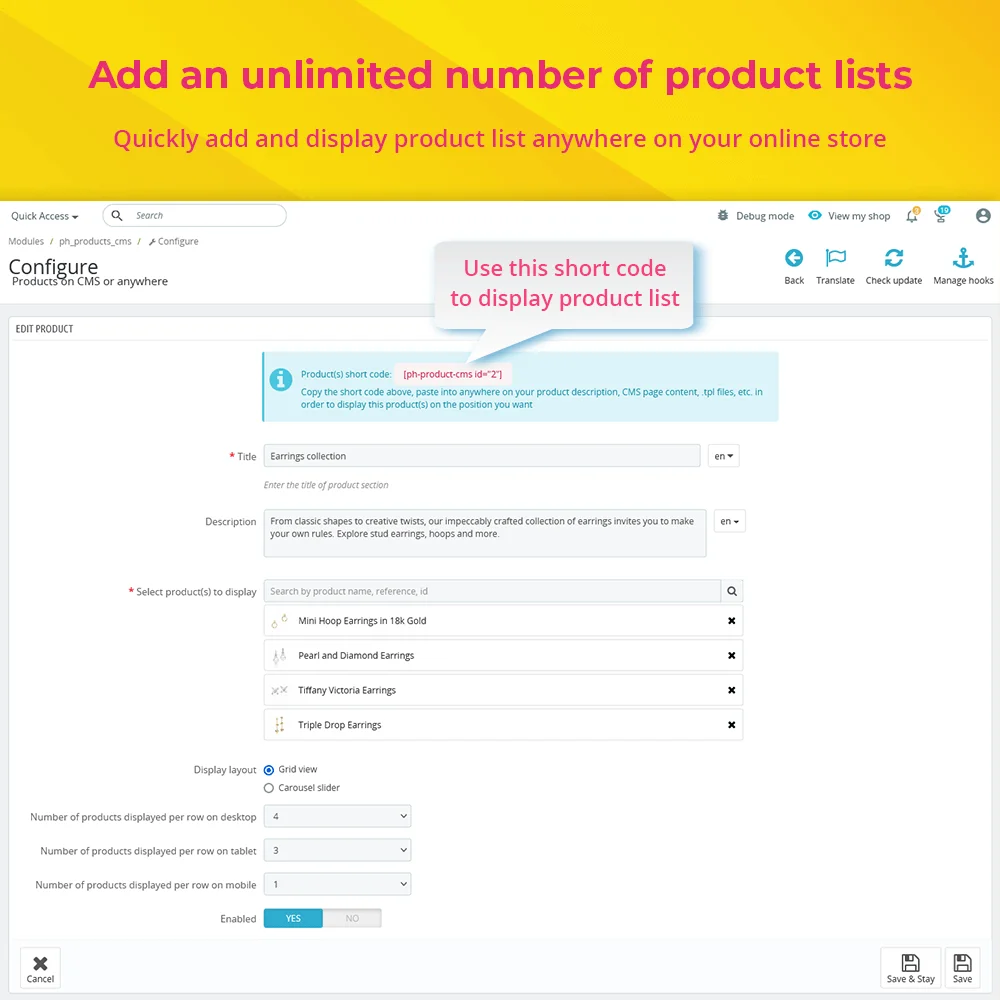This screenshot has height=1000, width=1000.
Task: Click into the Title input field
Action: pos(481,456)
